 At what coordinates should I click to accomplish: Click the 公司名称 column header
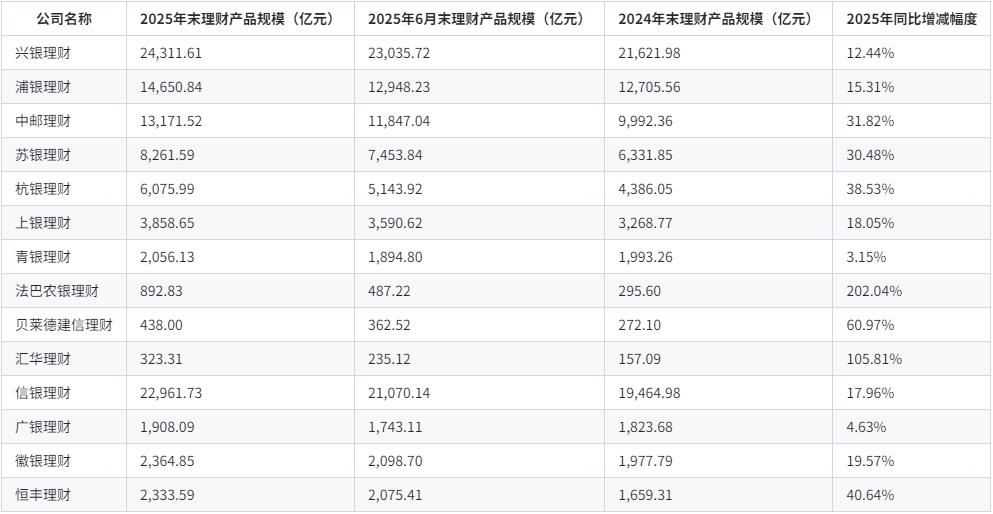coord(64,19)
